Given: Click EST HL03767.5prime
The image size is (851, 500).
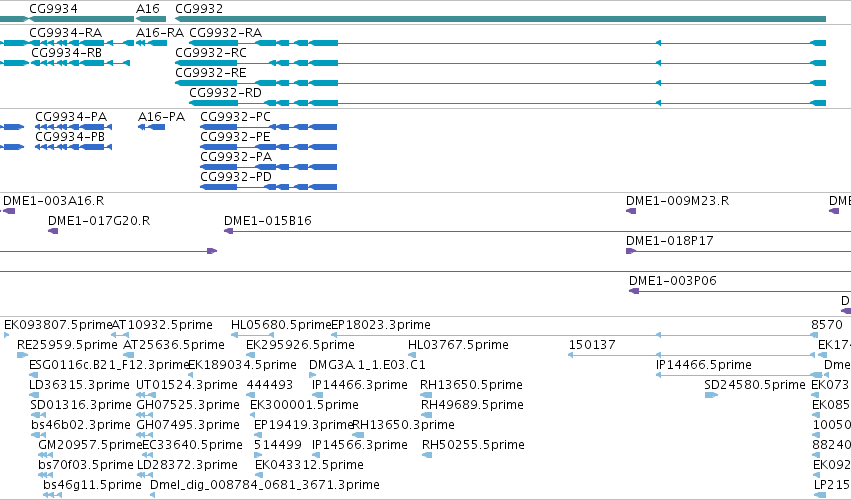Looking at the screenshot, I should click(x=458, y=345).
